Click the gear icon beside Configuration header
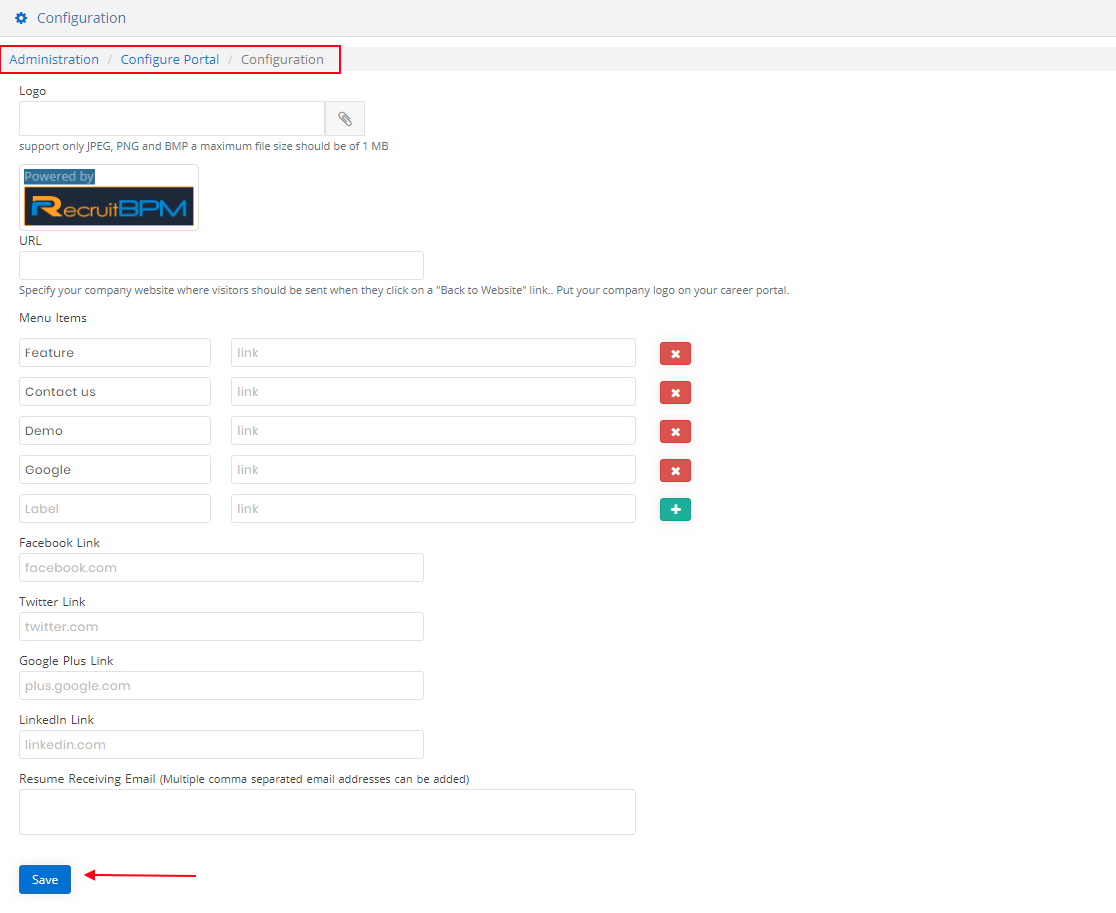 pos(23,17)
